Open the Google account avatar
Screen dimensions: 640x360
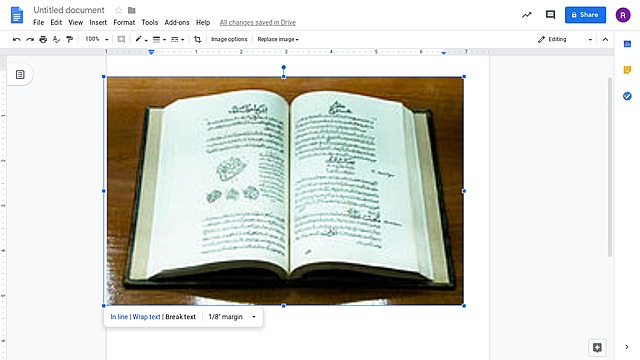tap(623, 15)
